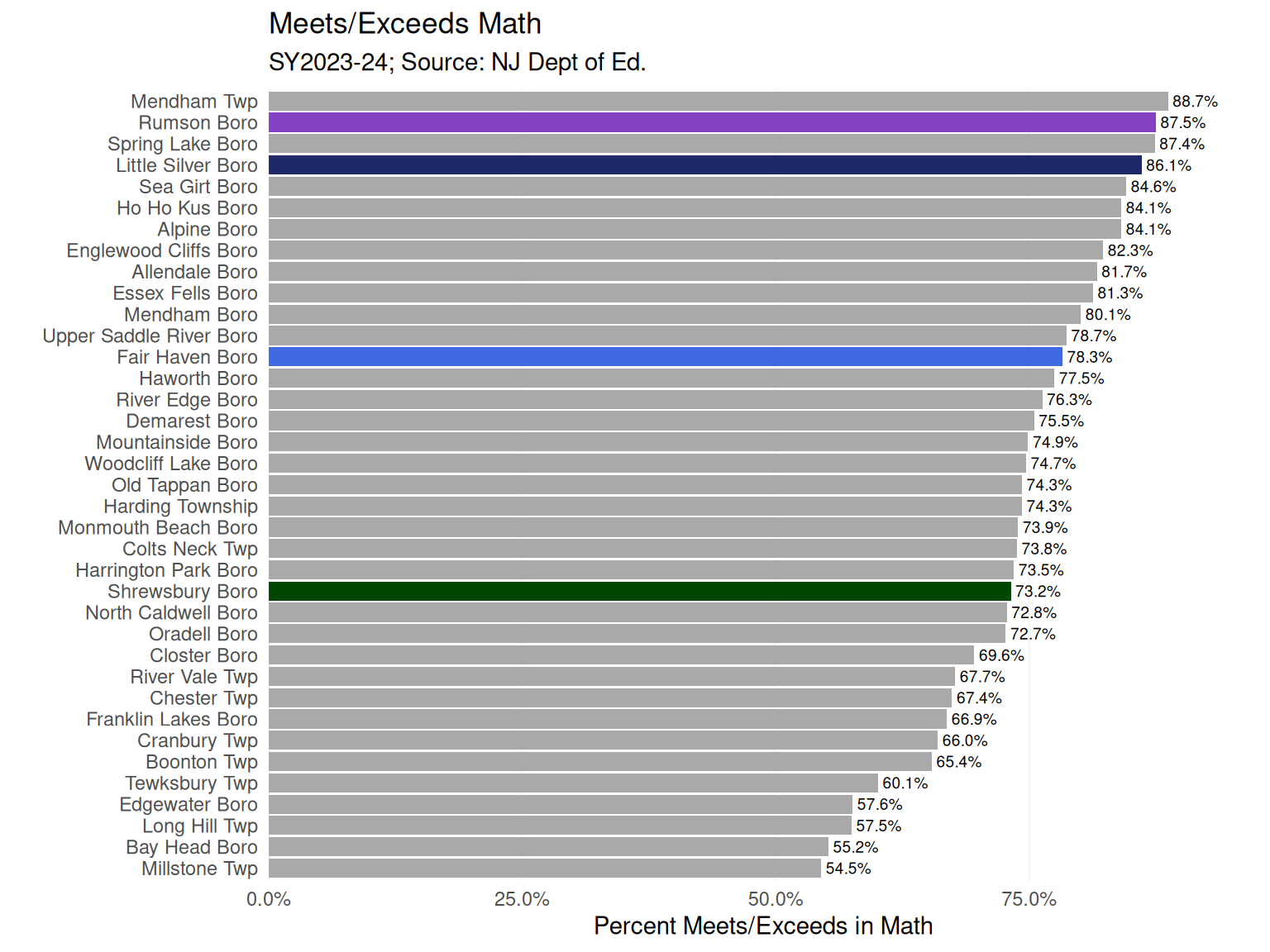This screenshot has width=1270, height=952.
Task: Click the 78.3% label beside Fair Haven
Action: click(x=1089, y=357)
